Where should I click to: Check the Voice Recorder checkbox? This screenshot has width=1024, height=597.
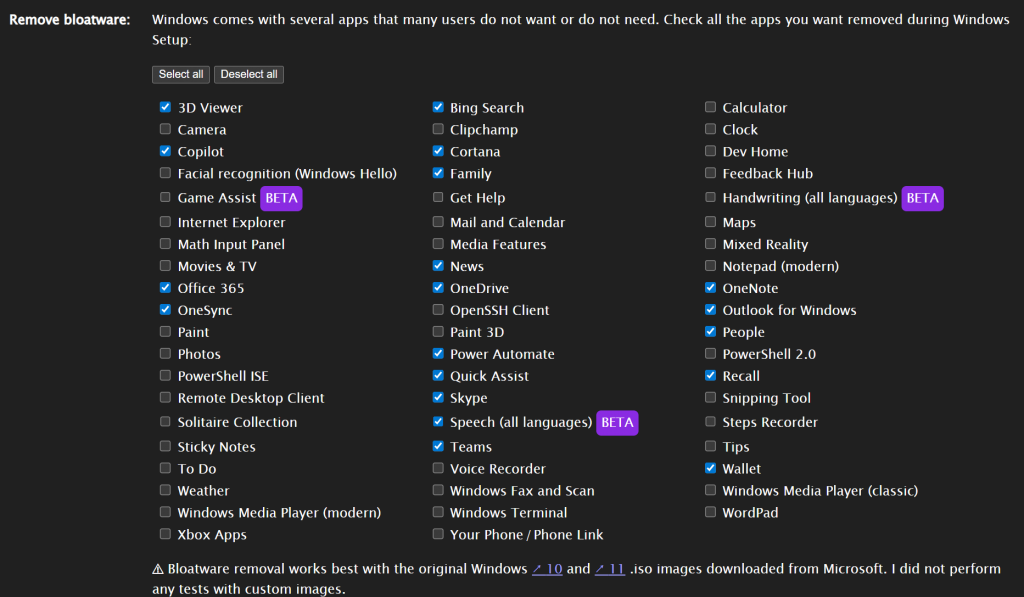click(438, 468)
